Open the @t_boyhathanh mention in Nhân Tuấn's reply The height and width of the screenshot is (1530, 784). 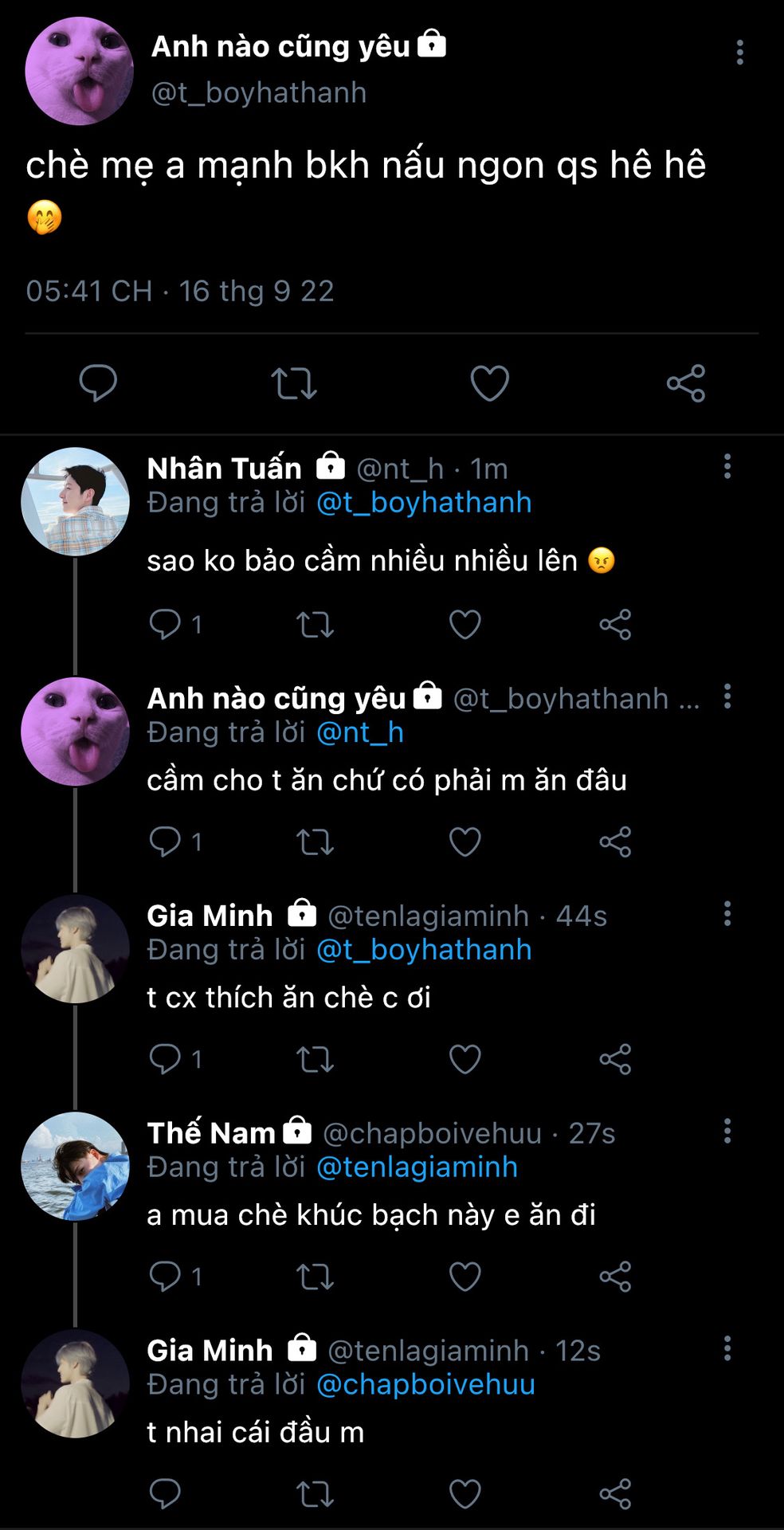(x=424, y=503)
